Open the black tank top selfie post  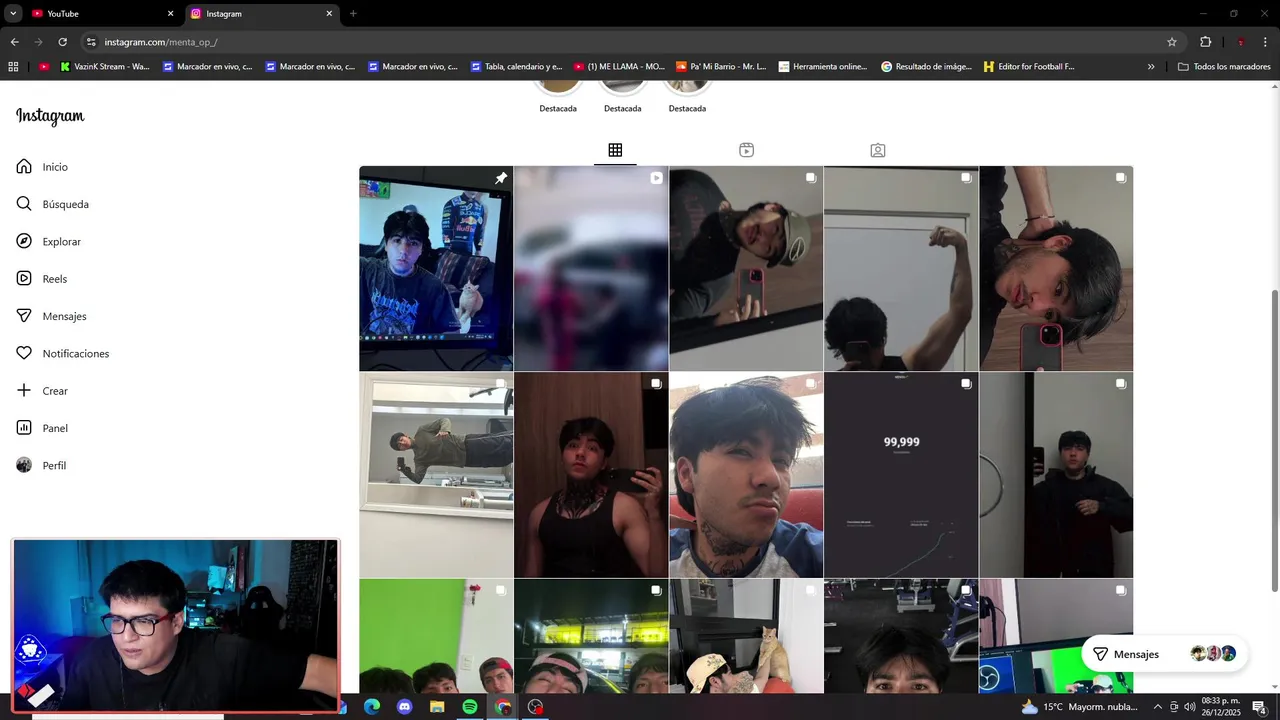(x=591, y=475)
